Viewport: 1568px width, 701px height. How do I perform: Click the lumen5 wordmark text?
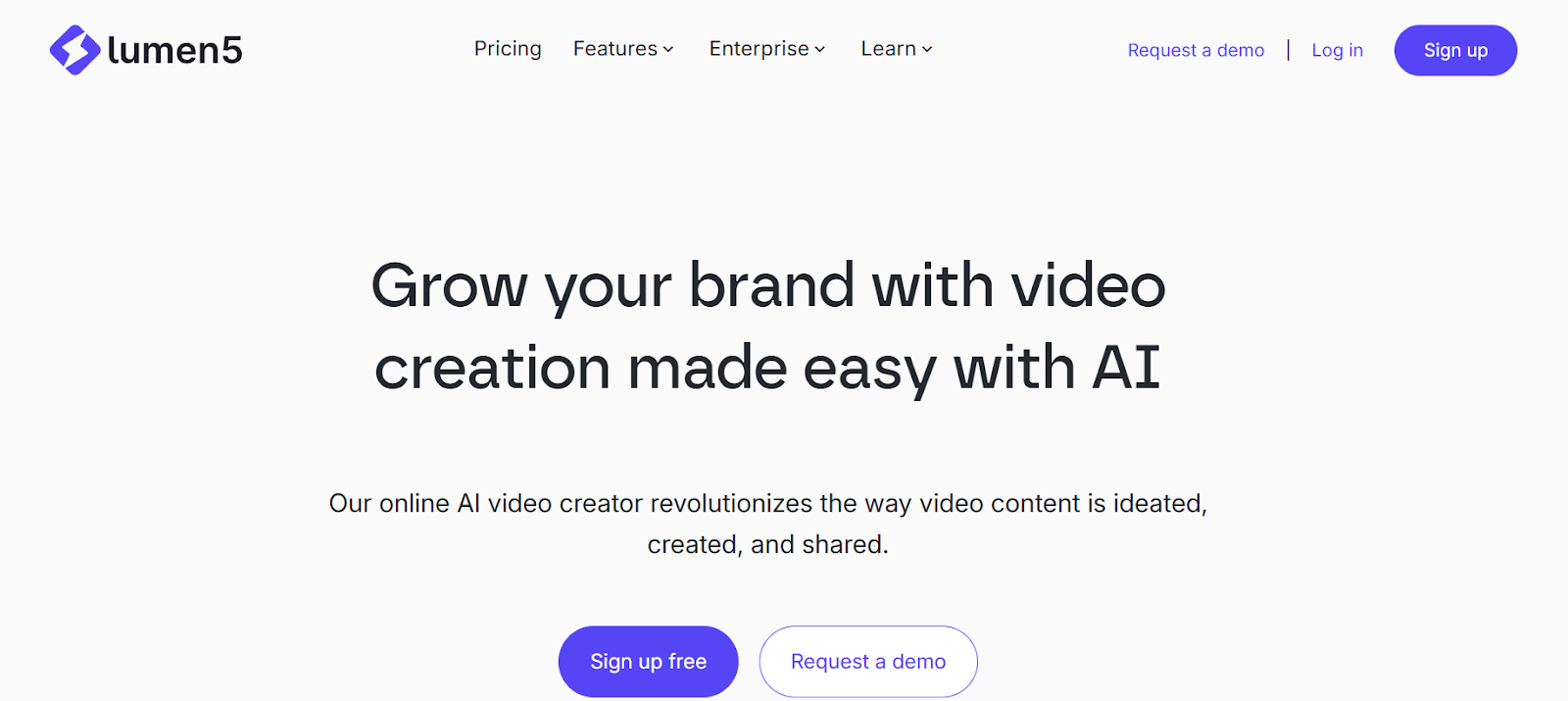[x=174, y=51]
